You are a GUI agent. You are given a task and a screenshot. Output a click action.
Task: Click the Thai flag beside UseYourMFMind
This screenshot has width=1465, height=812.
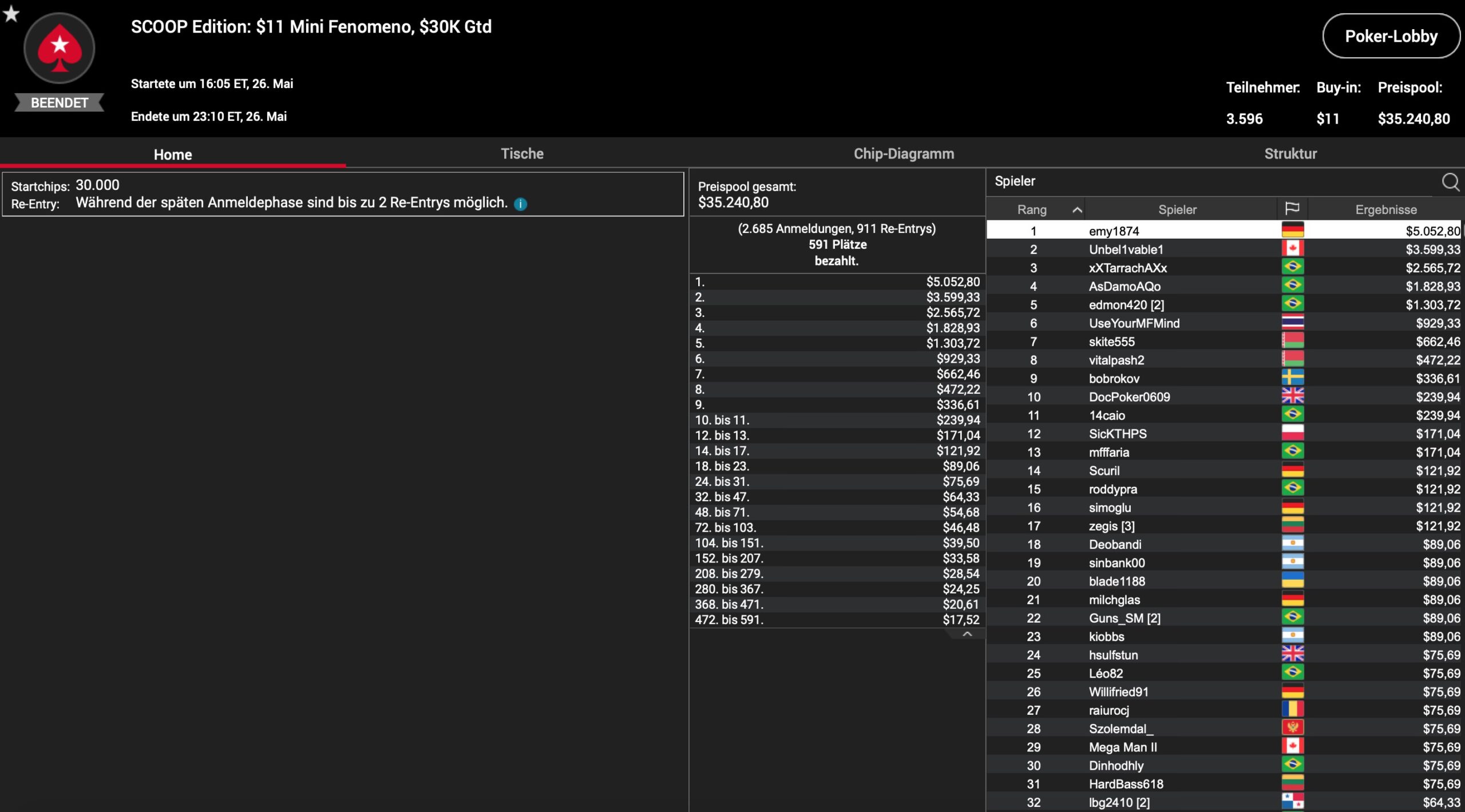1292,323
